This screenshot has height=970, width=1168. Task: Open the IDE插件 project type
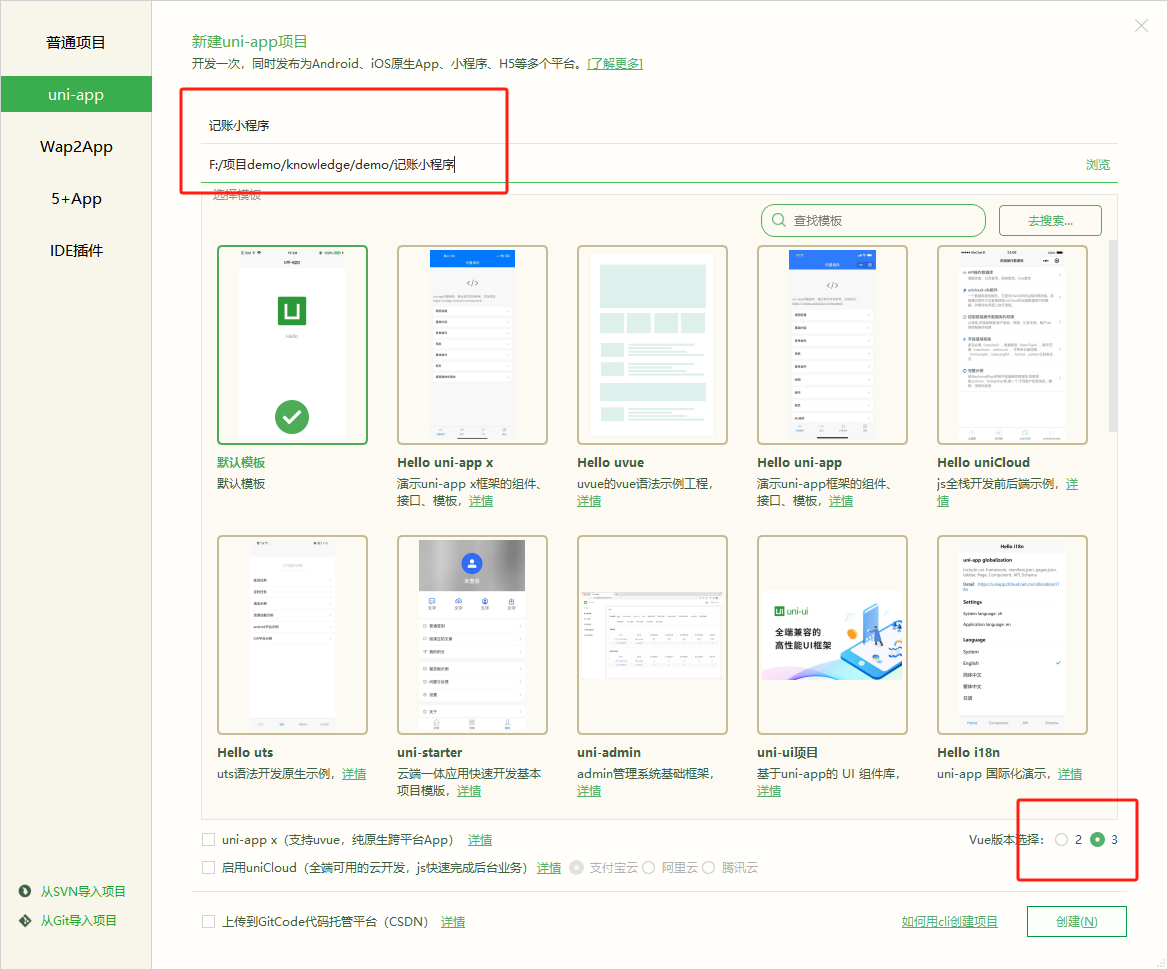point(76,251)
